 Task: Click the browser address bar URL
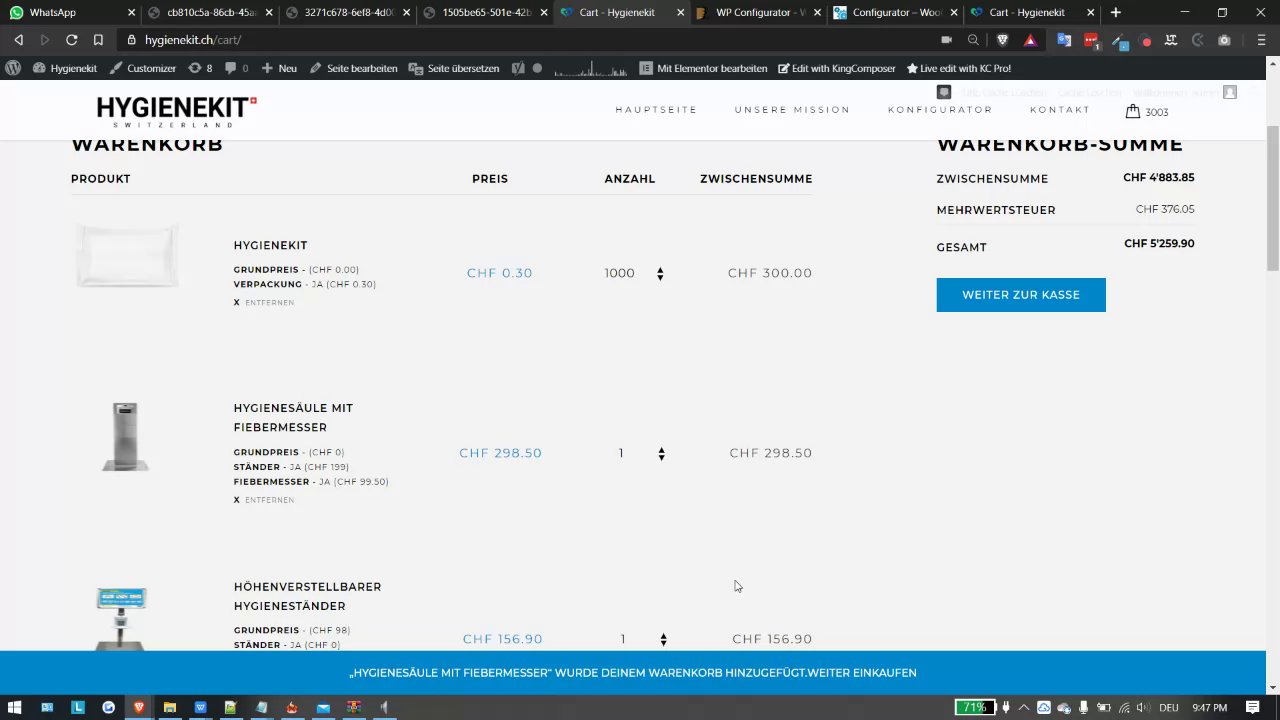click(193, 40)
